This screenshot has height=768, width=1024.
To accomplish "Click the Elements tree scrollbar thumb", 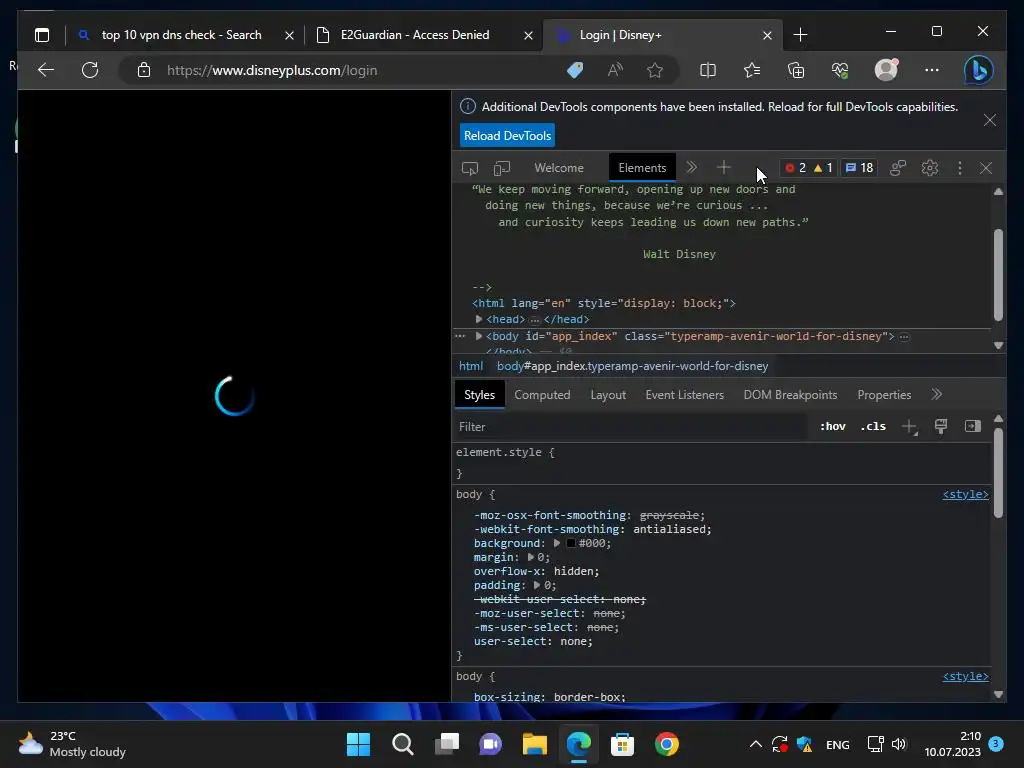I will tap(998, 275).
